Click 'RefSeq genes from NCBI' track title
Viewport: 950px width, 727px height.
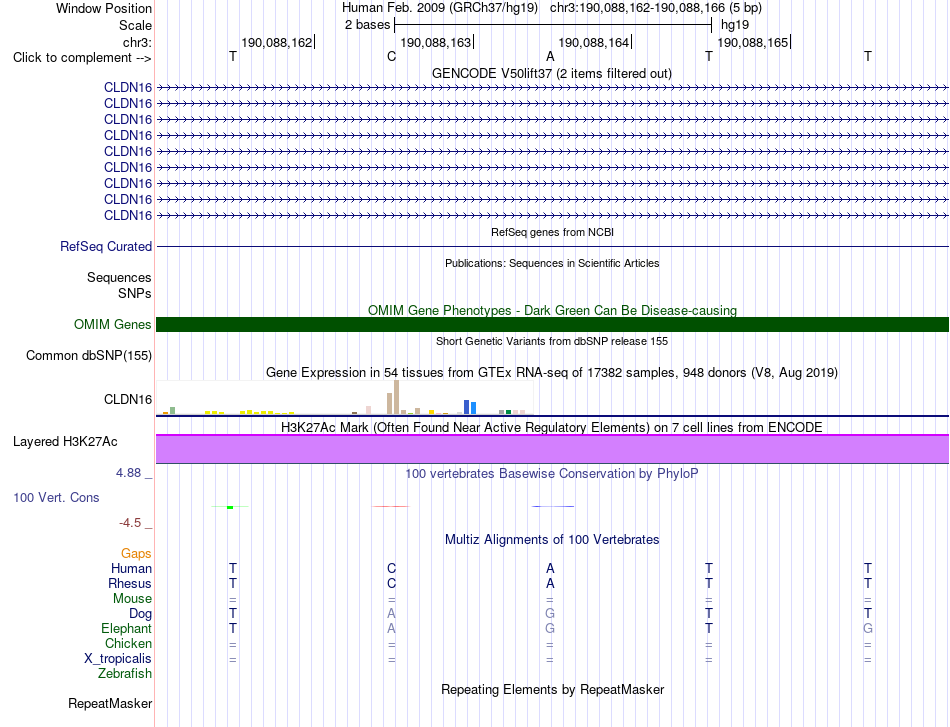coord(552,232)
